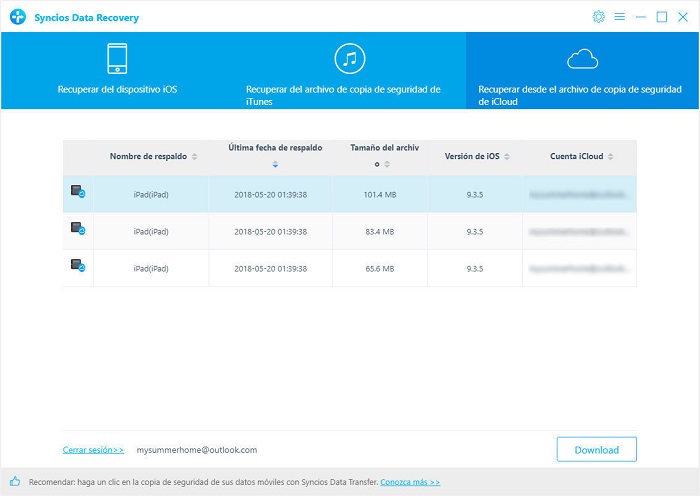
Task: Click iOS version 9.3.5 in the 65.6 MB row
Action: coord(475,269)
